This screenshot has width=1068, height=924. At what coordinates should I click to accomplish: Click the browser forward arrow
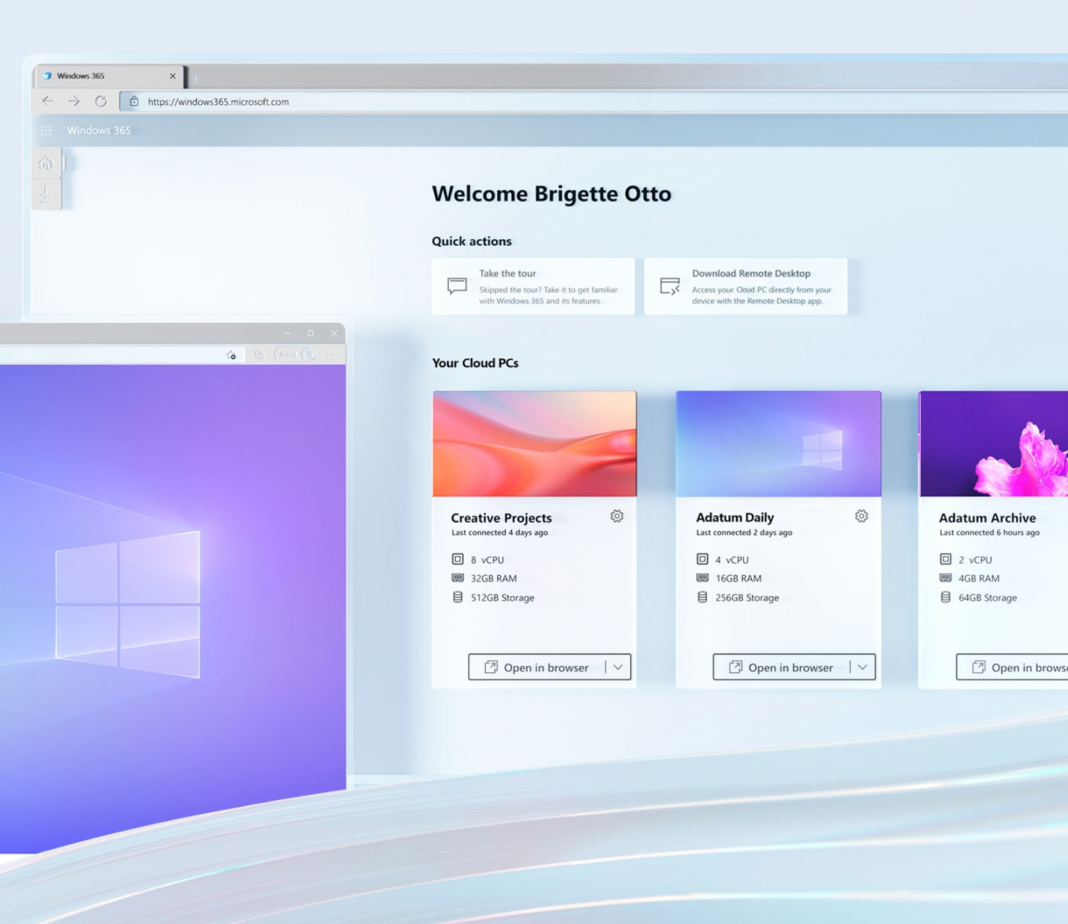pyautogui.click(x=74, y=101)
